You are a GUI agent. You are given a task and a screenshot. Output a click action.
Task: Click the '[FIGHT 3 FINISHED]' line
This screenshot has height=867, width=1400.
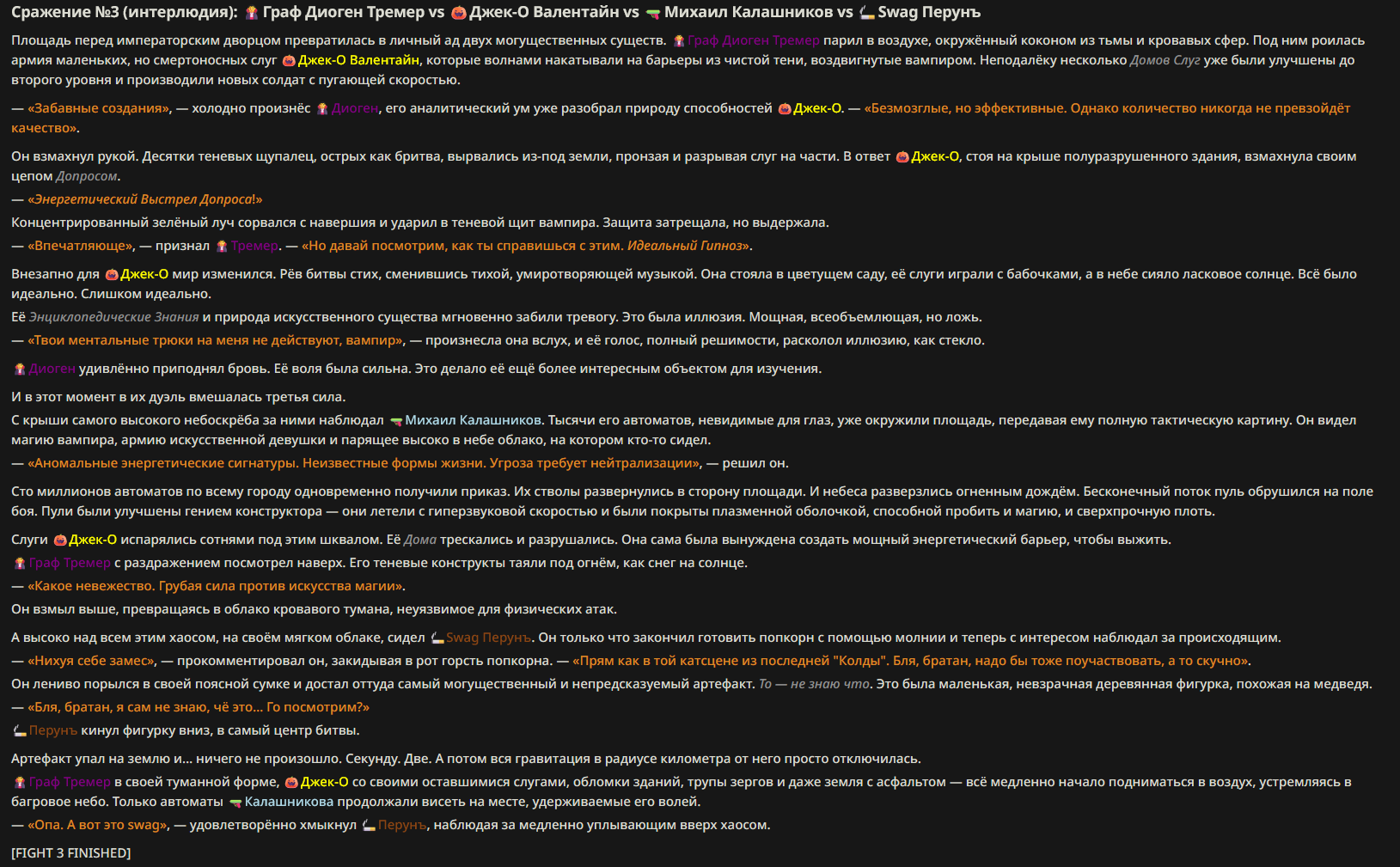[x=71, y=853]
